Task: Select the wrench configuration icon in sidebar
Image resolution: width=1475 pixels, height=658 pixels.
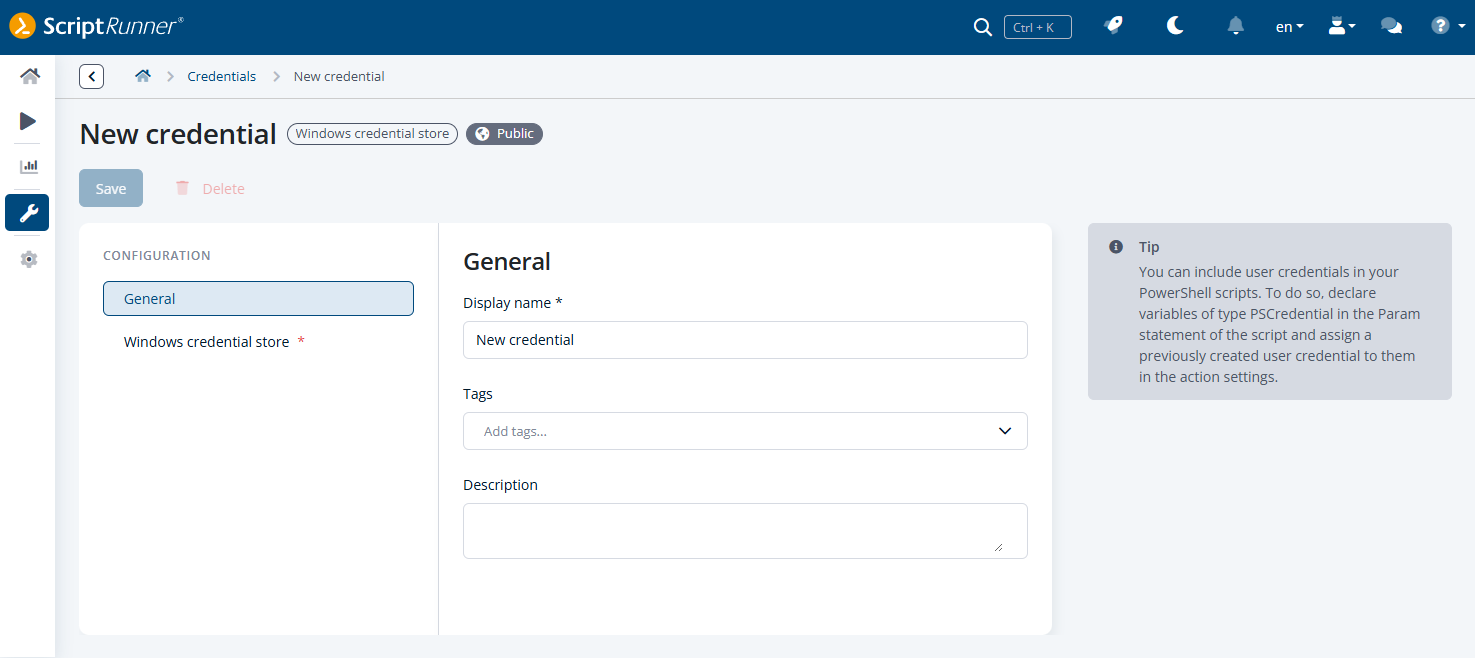Action: pos(27,212)
